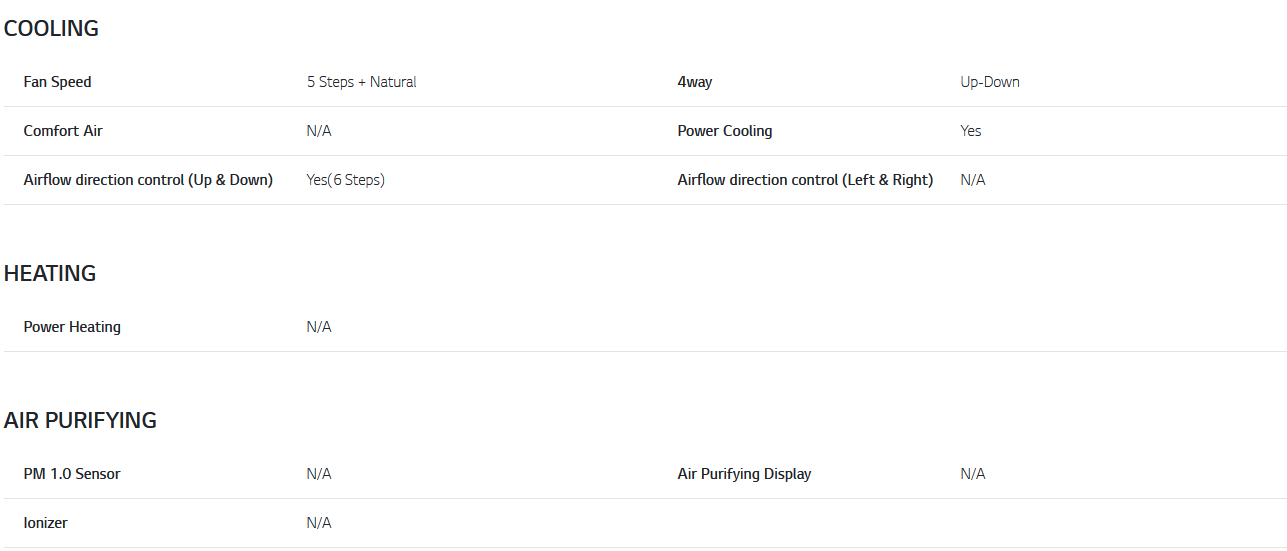Click the Yes value for Power Cooling
Screen dimensions: 1287x551
(x=971, y=131)
